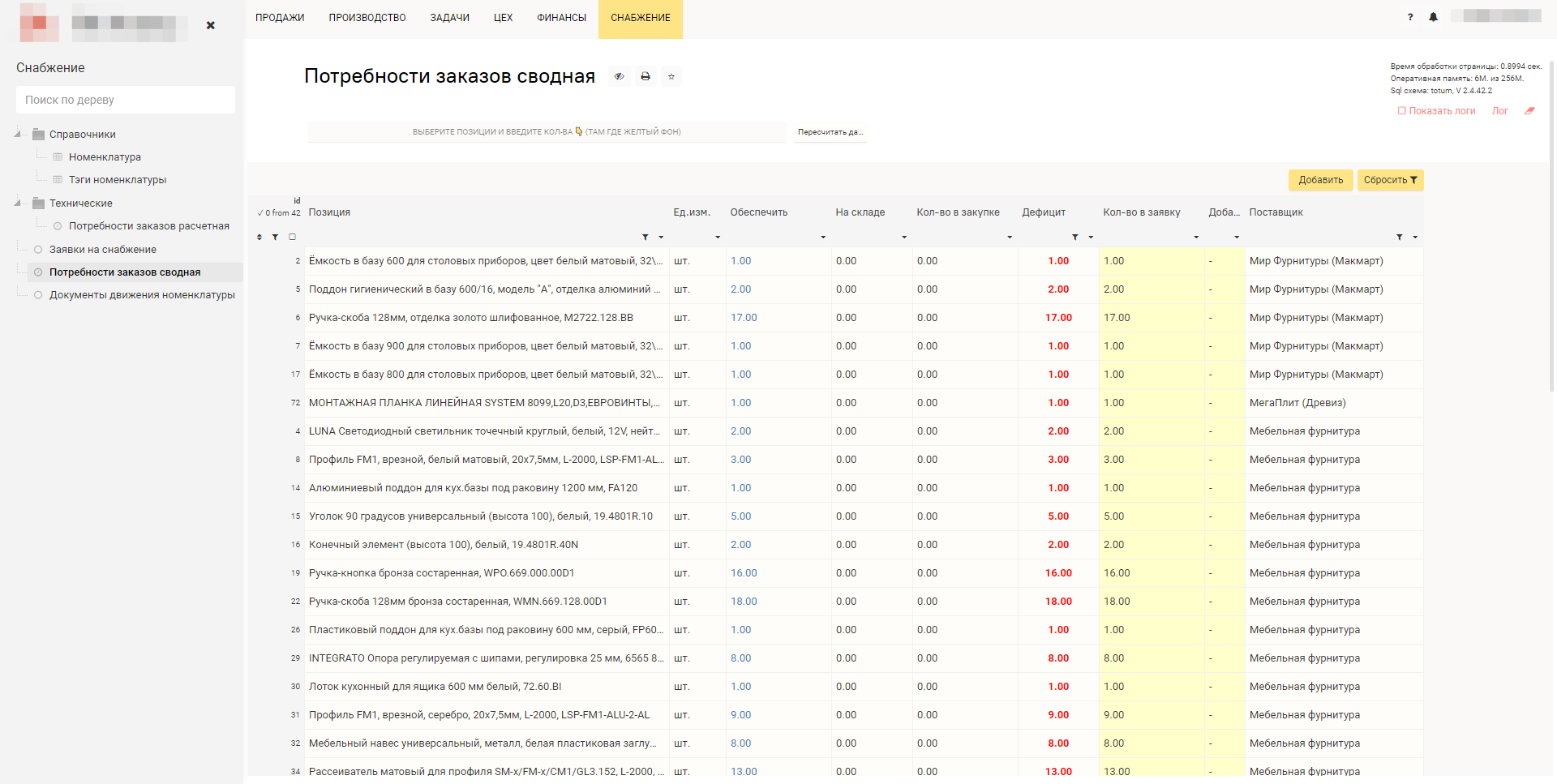This screenshot has width=1557, height=784.
Task: Open Заявки на снабжение in the tree
Action: (x=103, y=250)
